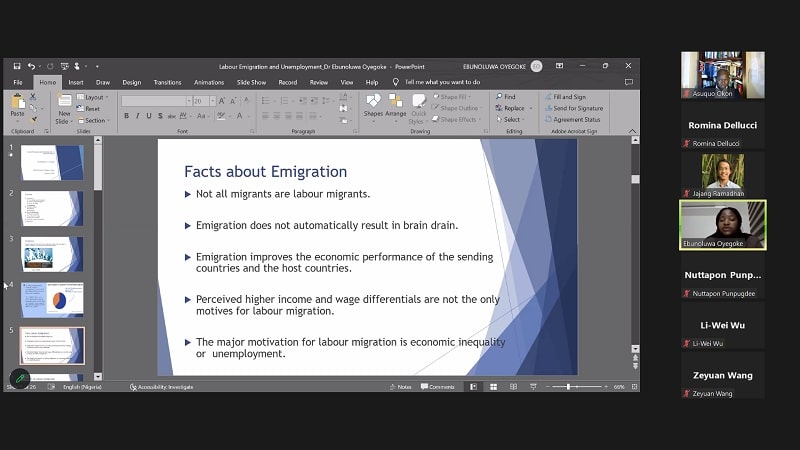Viewport: 800px width, 450px height.
Task: Expand the slide Layout dropdown
Action: [94, 97]
